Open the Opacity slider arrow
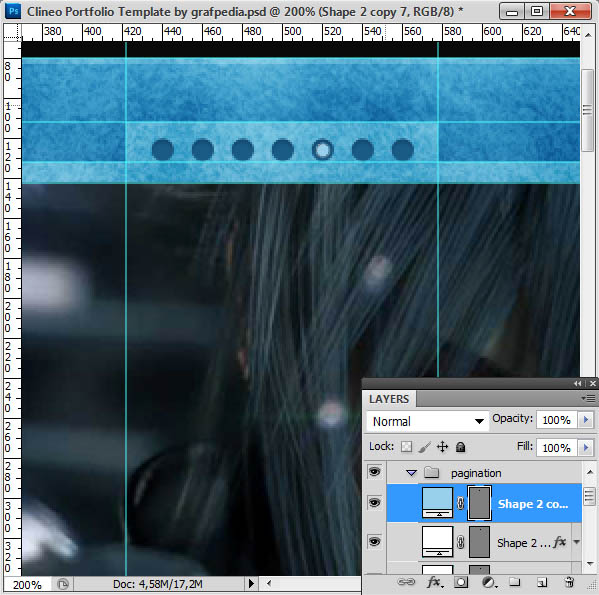Viewport: 599px width, 595px height. (586, 420)
